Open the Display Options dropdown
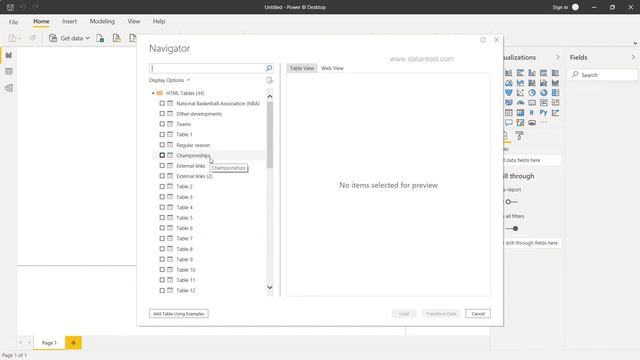The height and width of the screenshot is (360, 640). pos(169,80)
